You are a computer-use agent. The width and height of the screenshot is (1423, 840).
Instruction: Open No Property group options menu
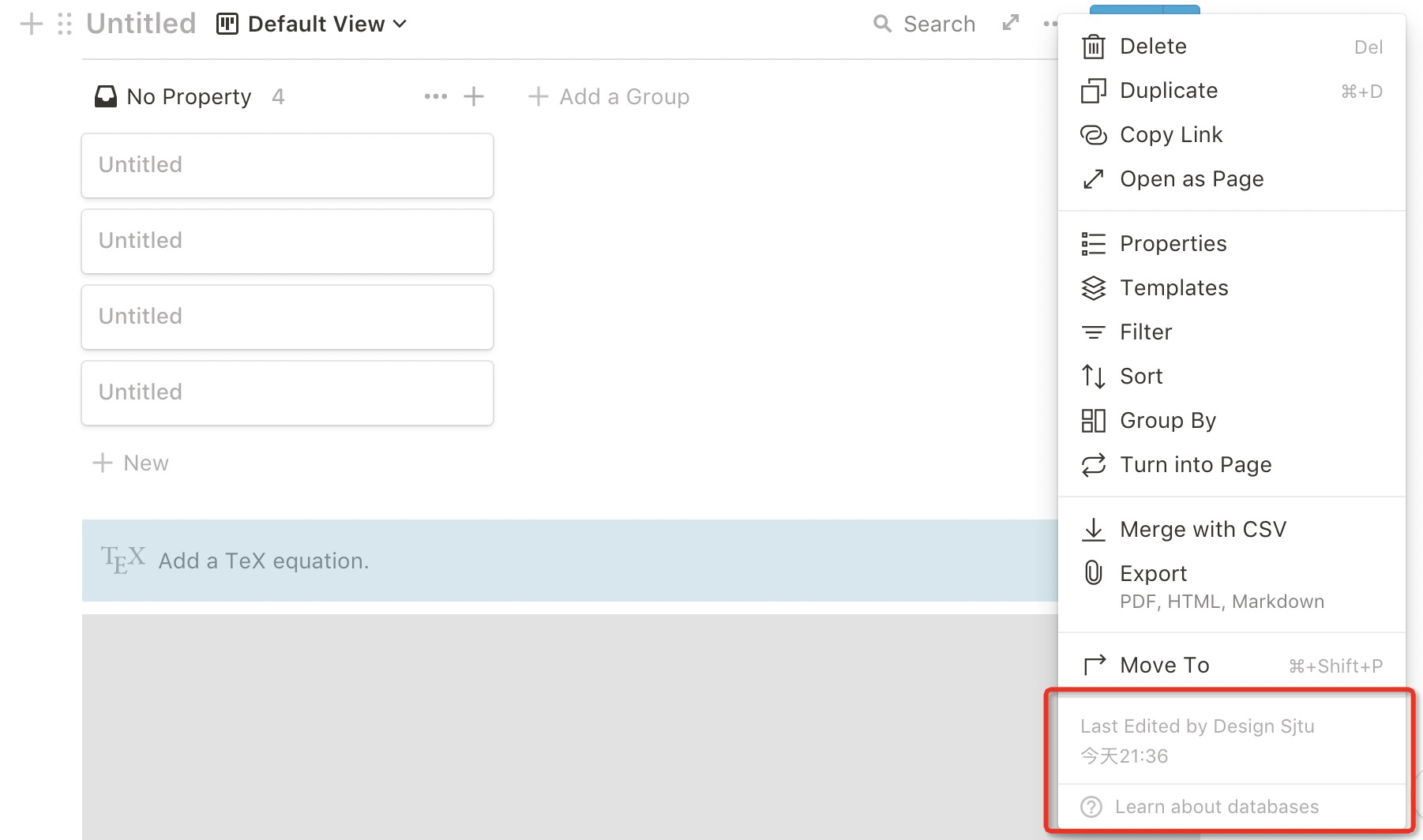[435, 96]
